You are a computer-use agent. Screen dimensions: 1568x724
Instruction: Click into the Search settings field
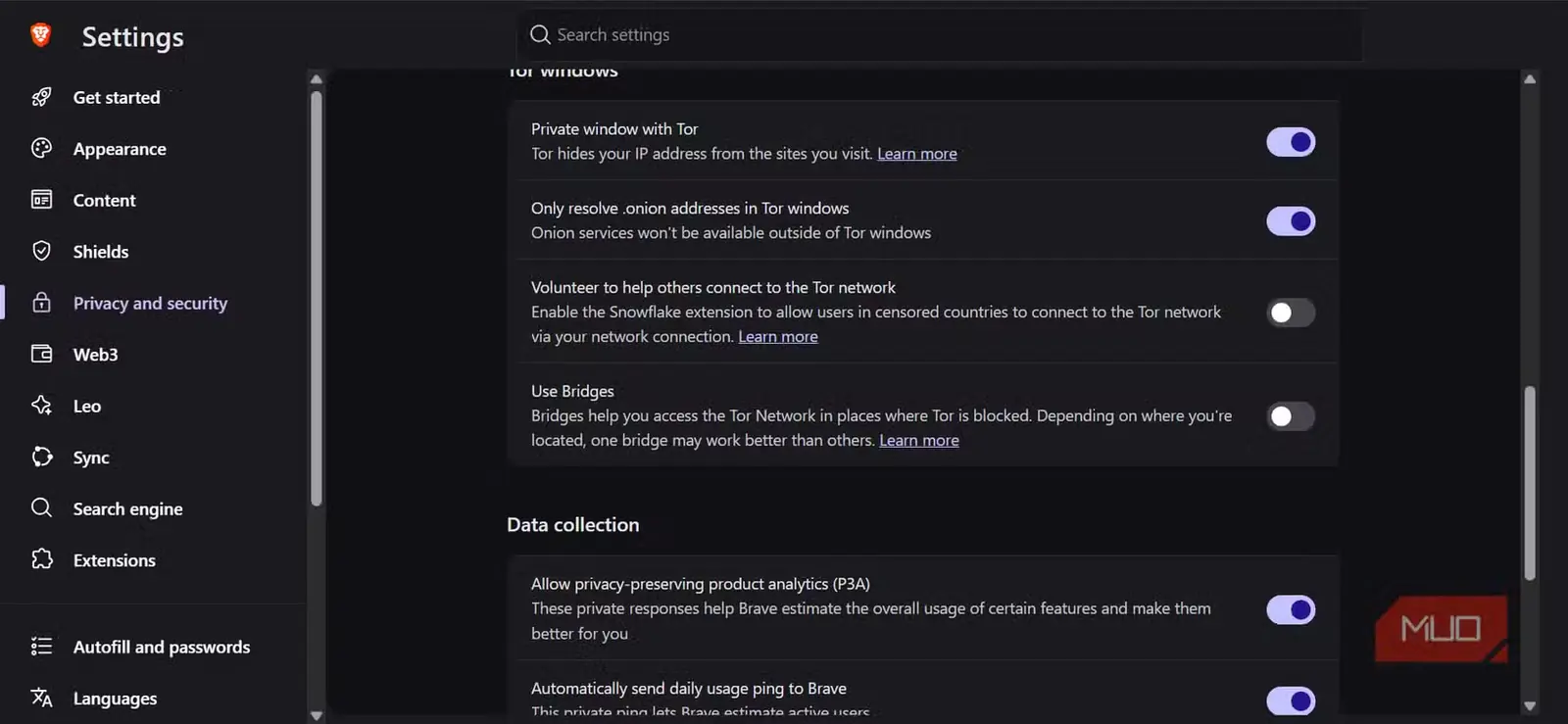pos(939,35)
